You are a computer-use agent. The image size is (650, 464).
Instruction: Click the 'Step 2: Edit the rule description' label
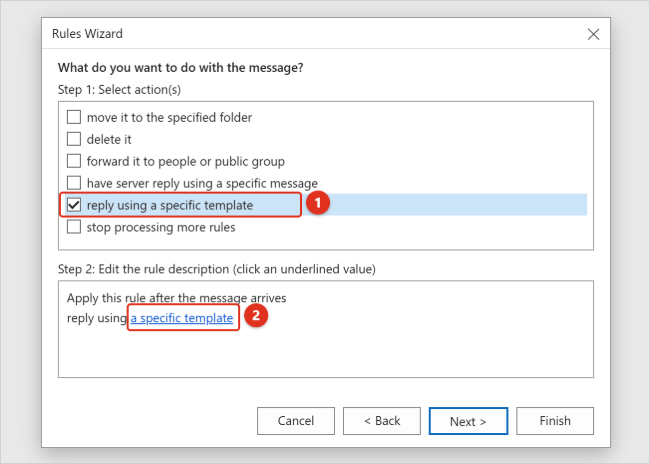coord(217,269)
